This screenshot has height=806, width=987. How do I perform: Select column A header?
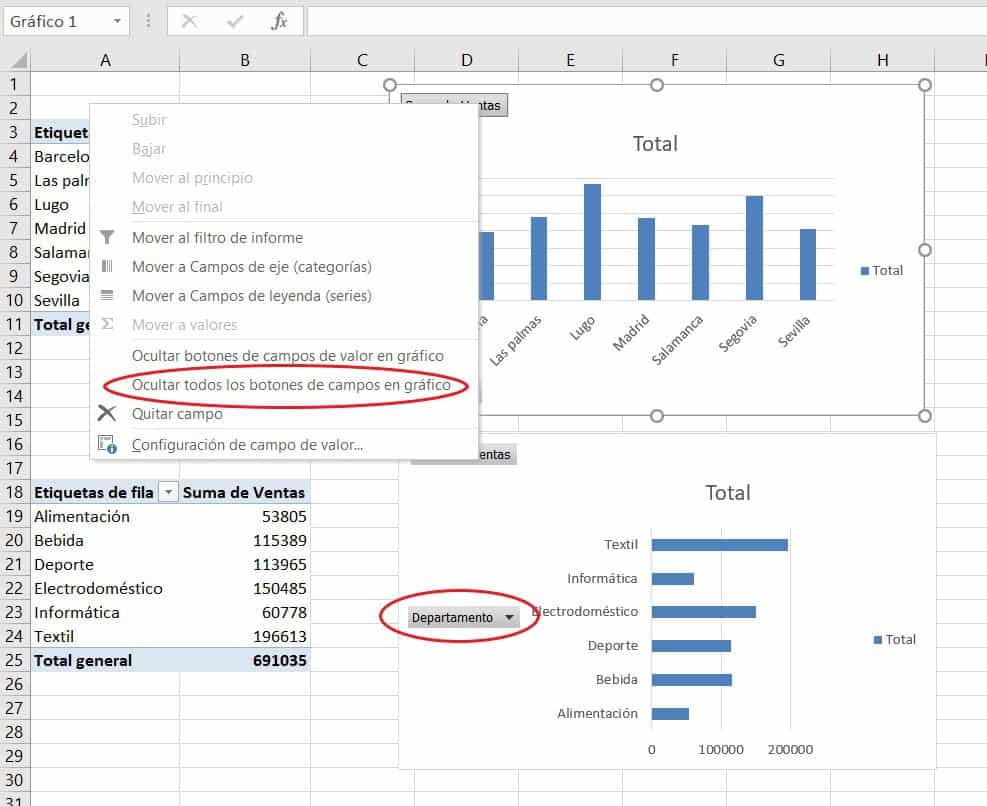click(x=105, y=60)
